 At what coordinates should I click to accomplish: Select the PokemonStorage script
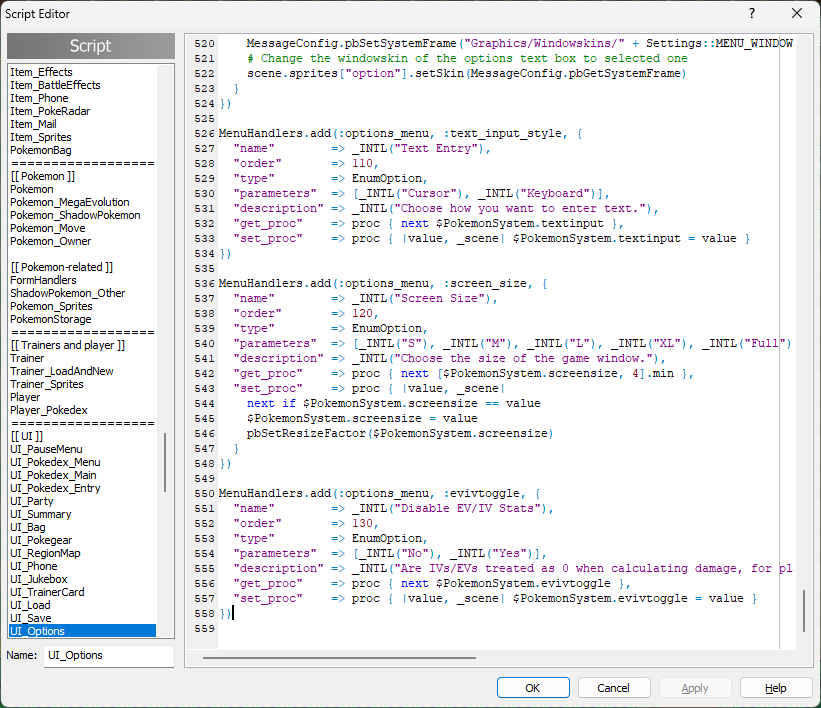tap(50, 319)
